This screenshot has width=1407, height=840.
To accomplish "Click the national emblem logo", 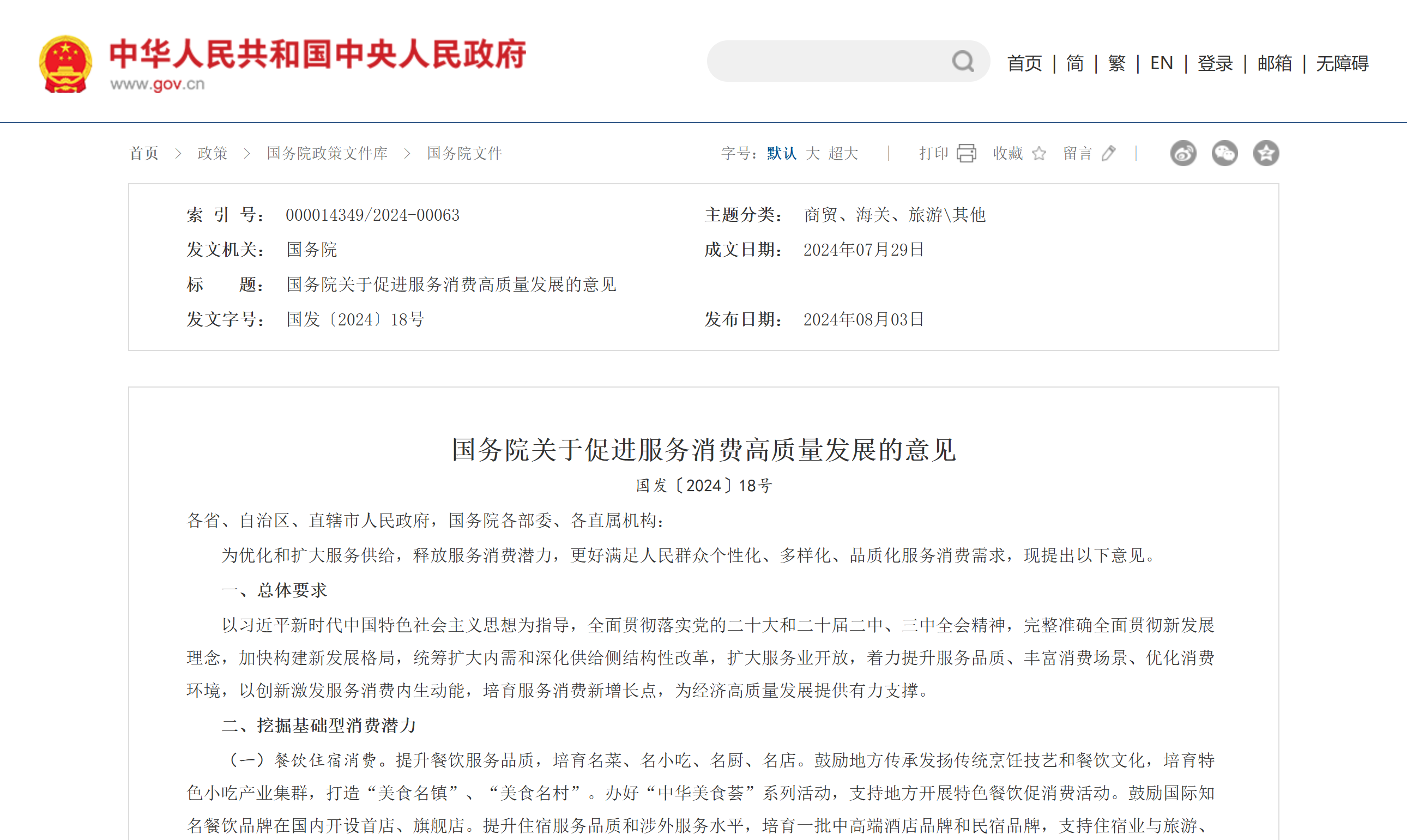I will [65, 64].
